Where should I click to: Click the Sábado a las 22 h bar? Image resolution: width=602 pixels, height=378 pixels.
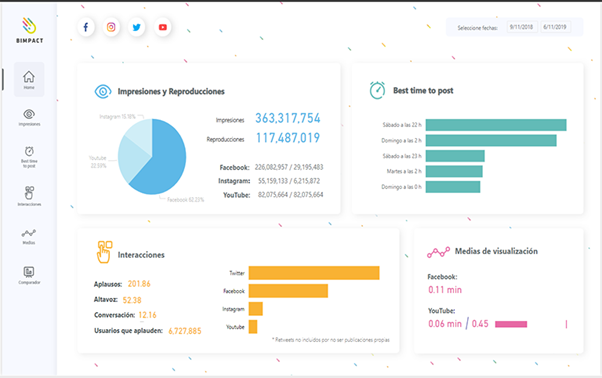coord(496,125)
